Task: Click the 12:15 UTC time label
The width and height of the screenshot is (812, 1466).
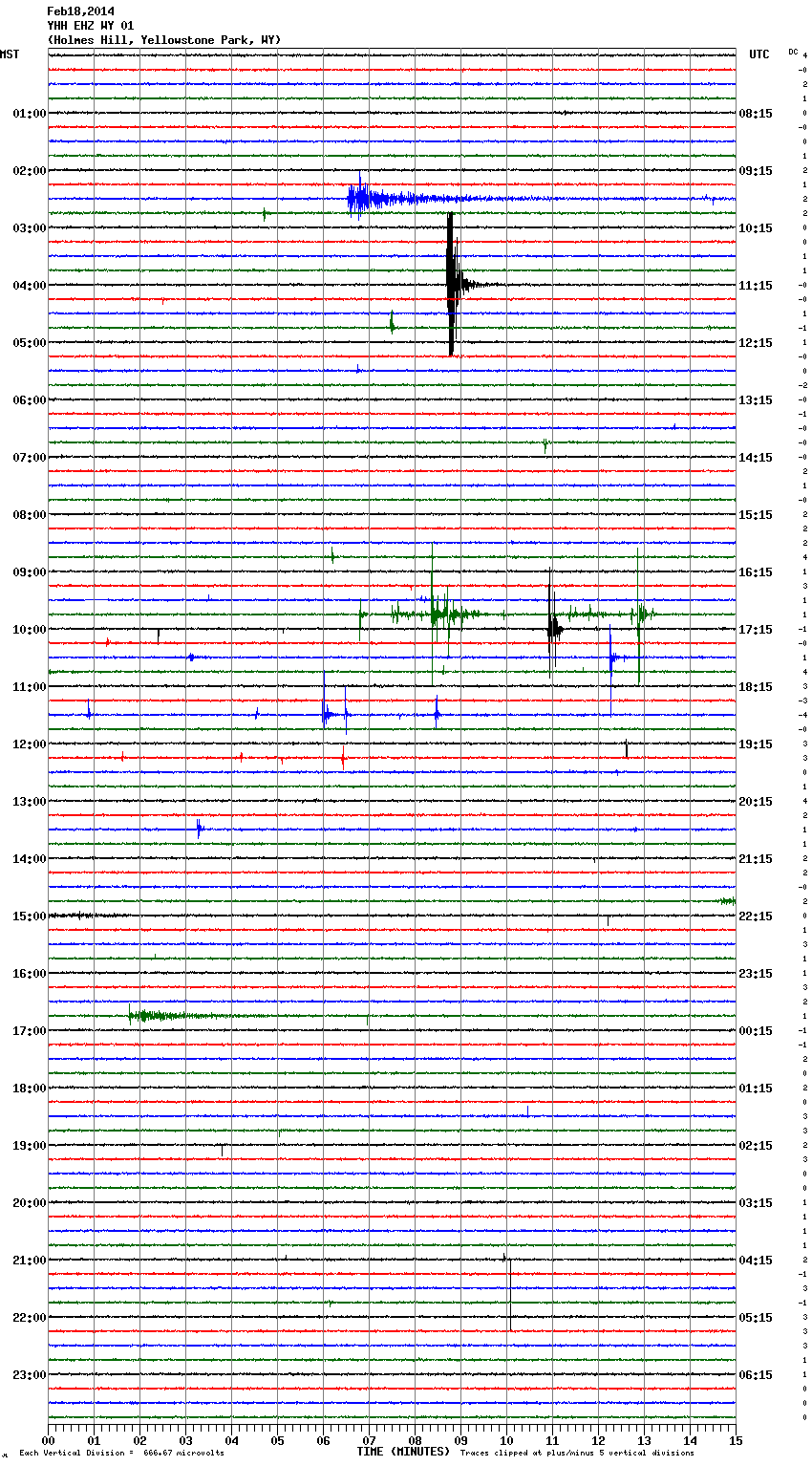Action: (x=756, y=343)
